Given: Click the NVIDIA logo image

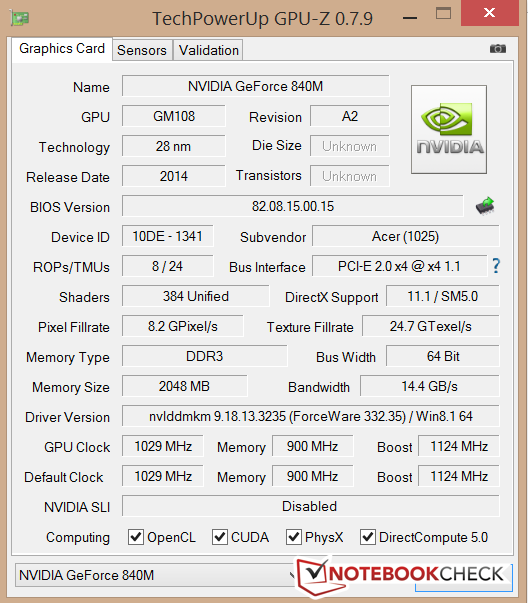Looking at the screenshot, I should (449, 130).
